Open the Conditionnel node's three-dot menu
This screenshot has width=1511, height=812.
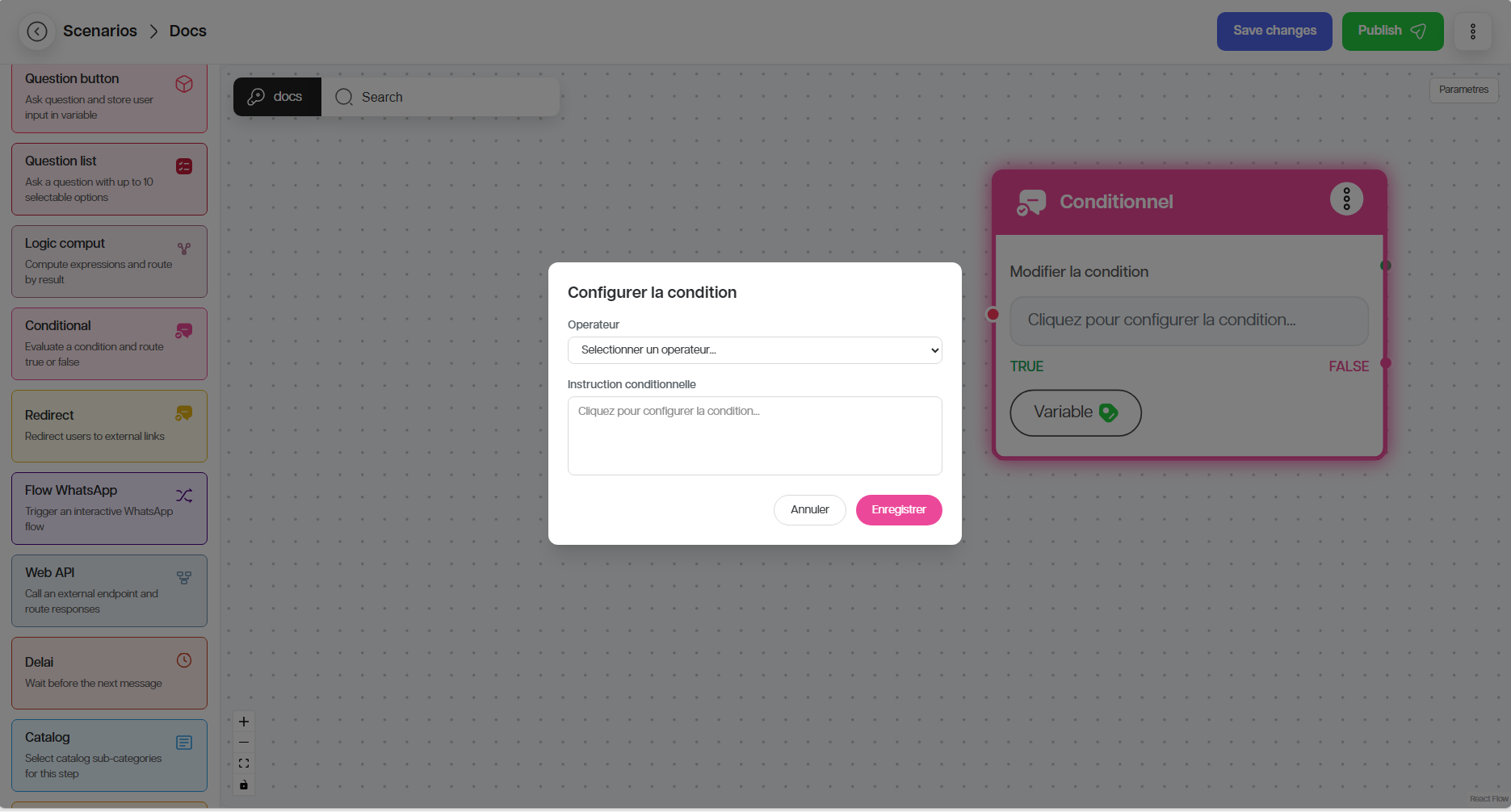[x=1345, y=199]
